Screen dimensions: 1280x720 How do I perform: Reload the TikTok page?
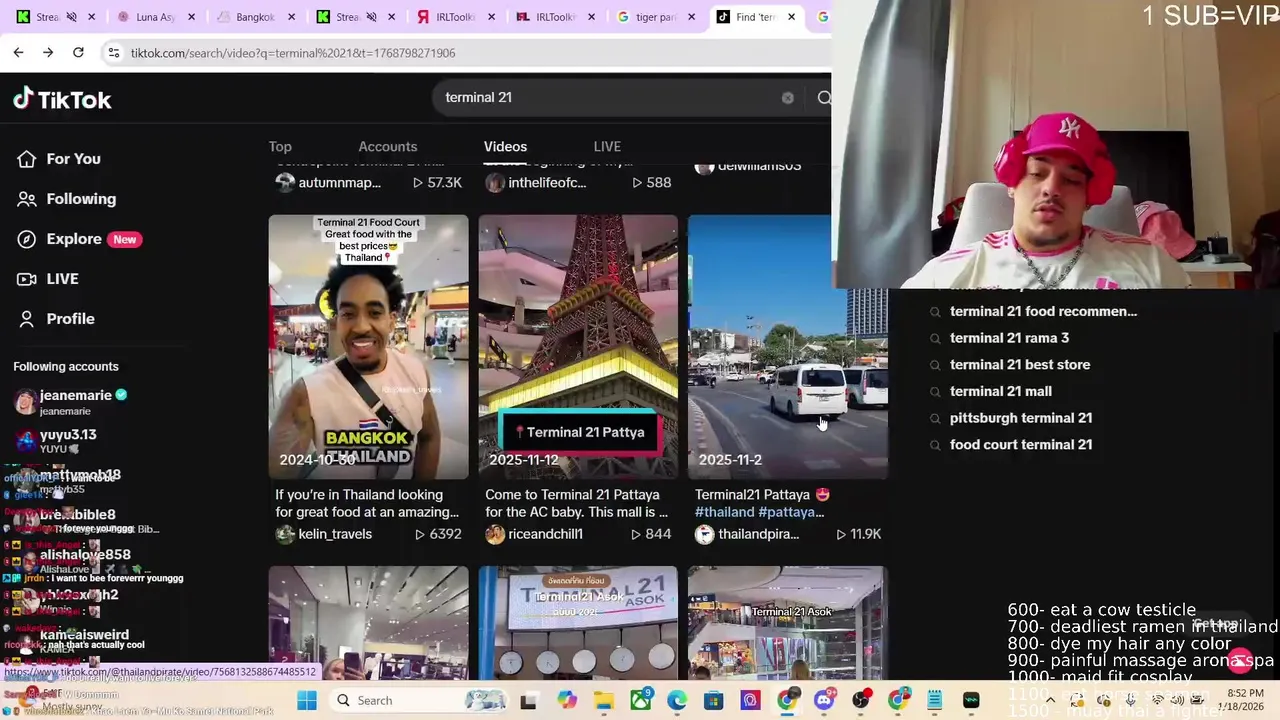(78, 52)
